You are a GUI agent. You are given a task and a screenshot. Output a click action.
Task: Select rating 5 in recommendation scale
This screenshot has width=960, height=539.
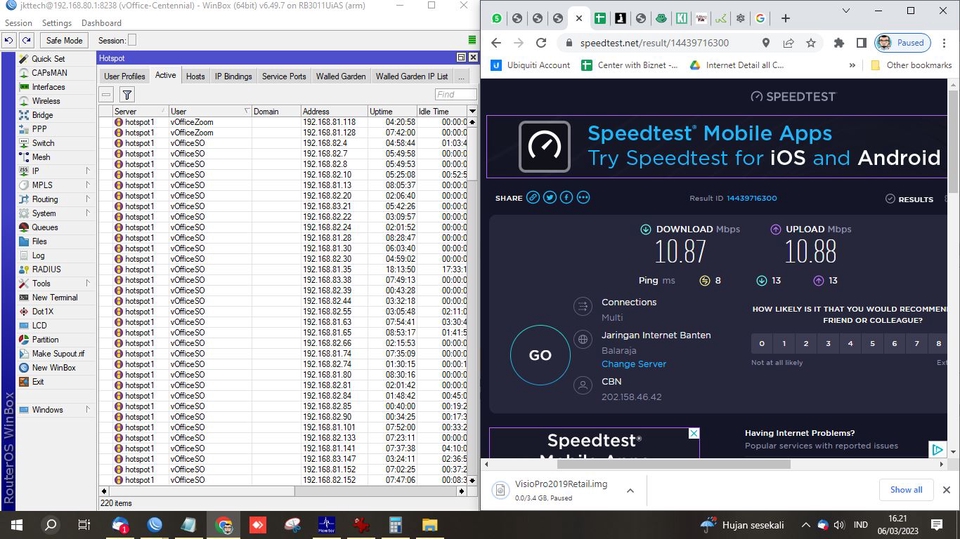(872, 344)
